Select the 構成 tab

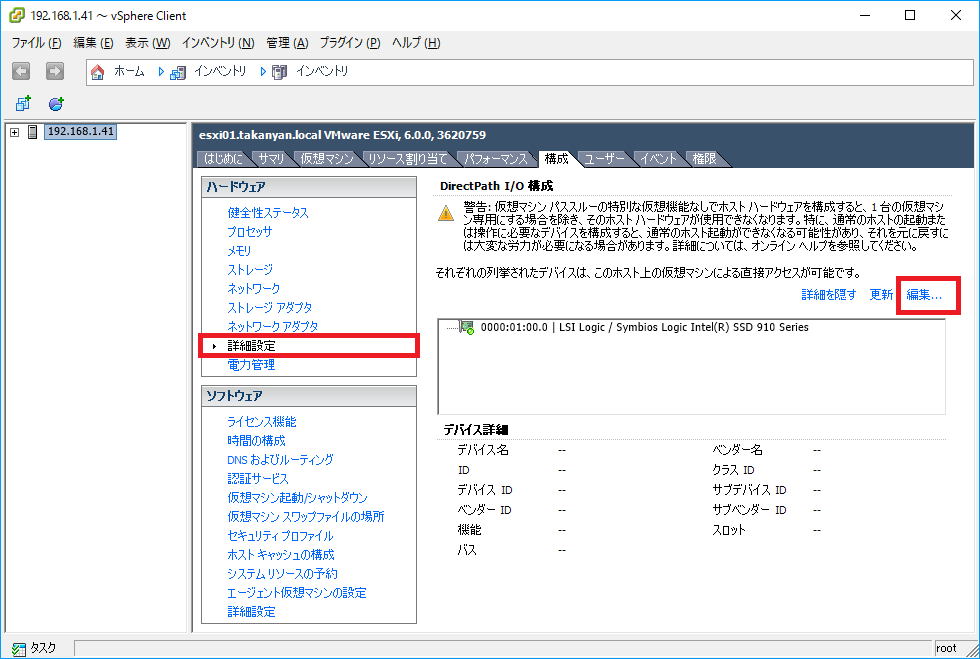click(x=556, y=159)
